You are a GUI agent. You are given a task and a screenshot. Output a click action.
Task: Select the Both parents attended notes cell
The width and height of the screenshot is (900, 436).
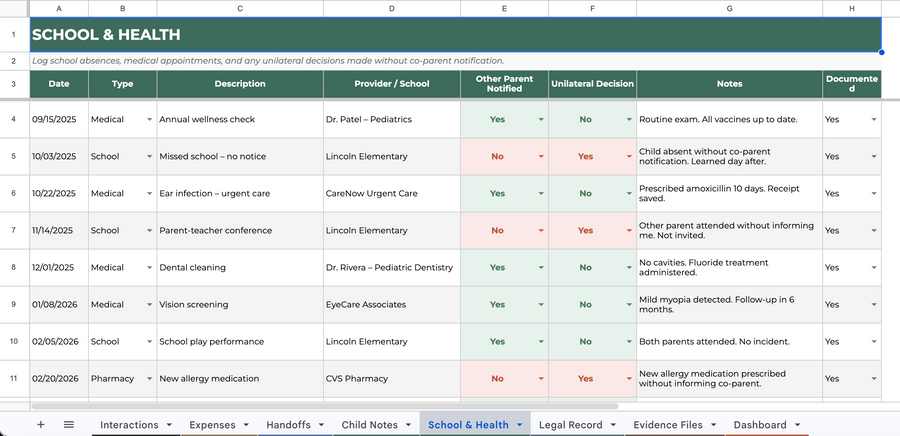pyautogui.click(x=730, y=342)
